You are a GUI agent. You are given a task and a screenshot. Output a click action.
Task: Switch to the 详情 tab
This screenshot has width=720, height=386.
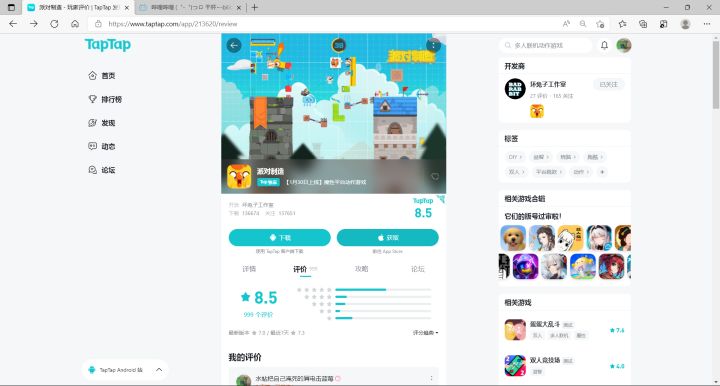(249, 269)
